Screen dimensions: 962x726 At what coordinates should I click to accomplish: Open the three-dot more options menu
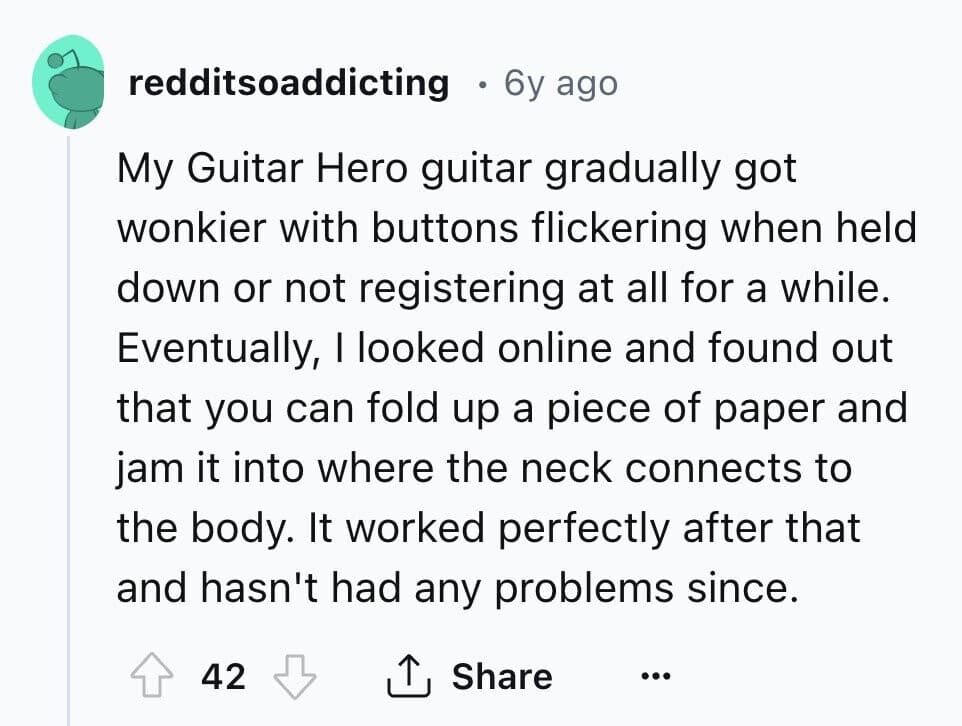tap(656, 676)
